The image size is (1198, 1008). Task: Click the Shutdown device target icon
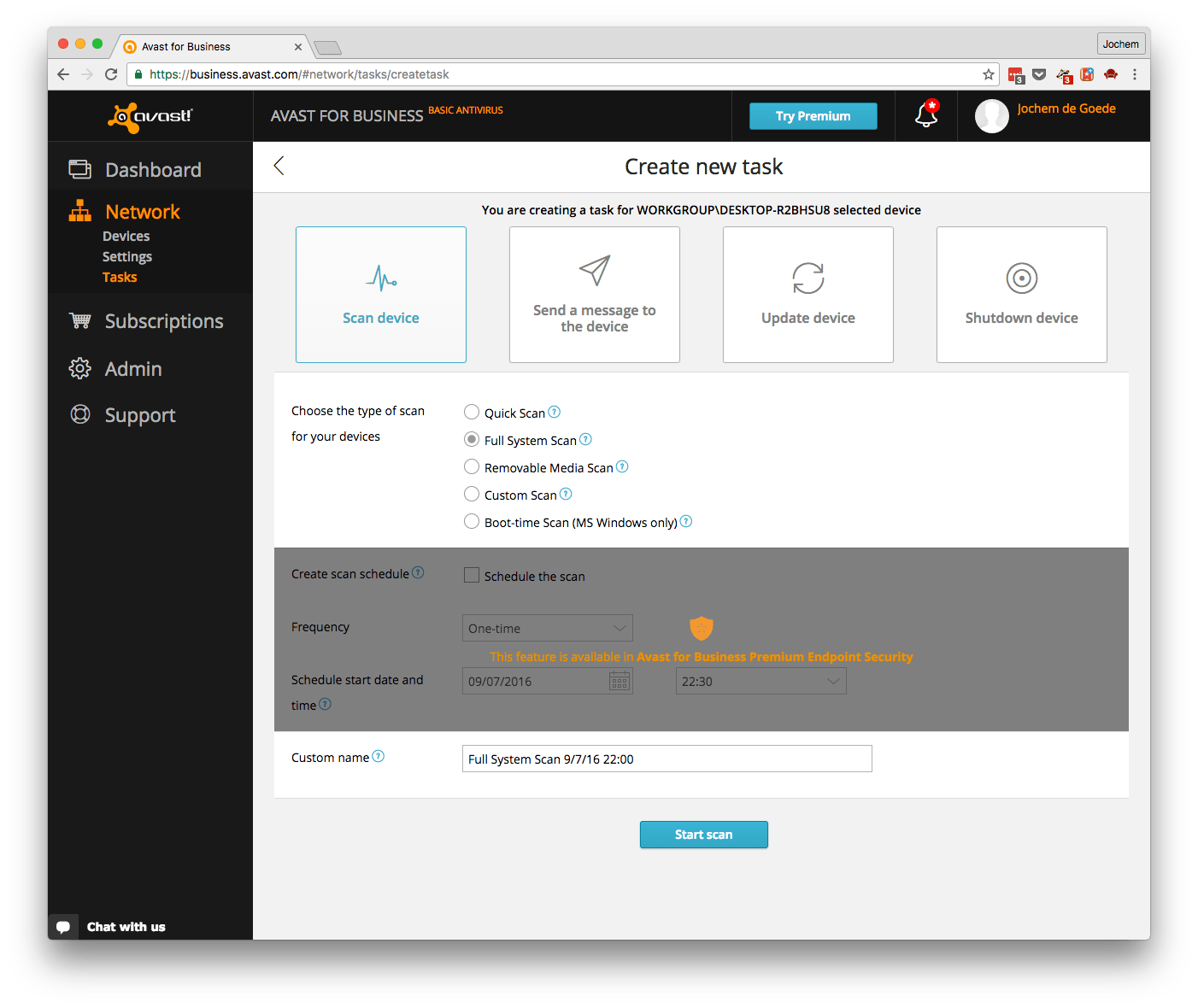(1022, 278)
